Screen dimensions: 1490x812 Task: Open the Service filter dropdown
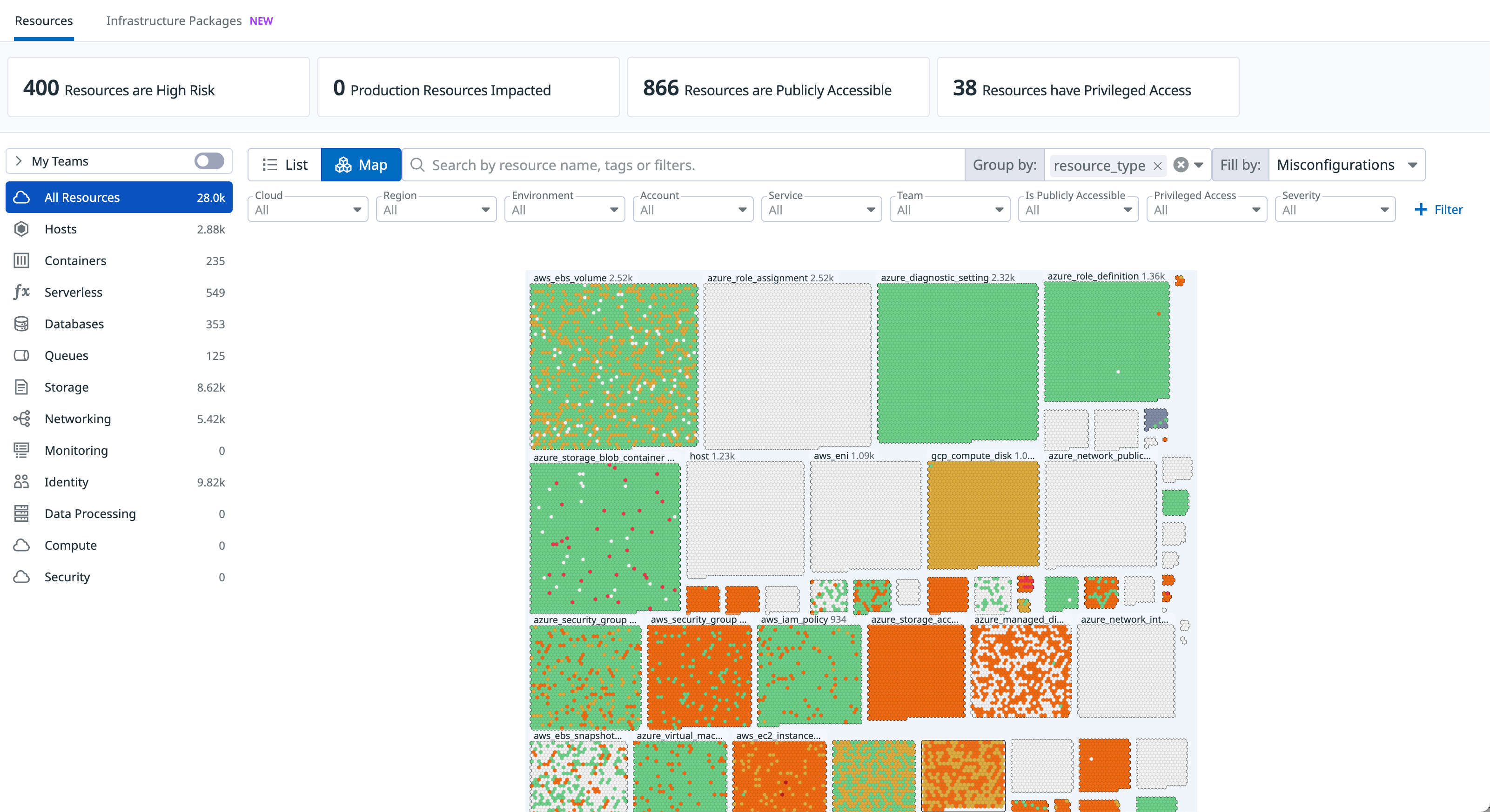[x=821, y=209]
